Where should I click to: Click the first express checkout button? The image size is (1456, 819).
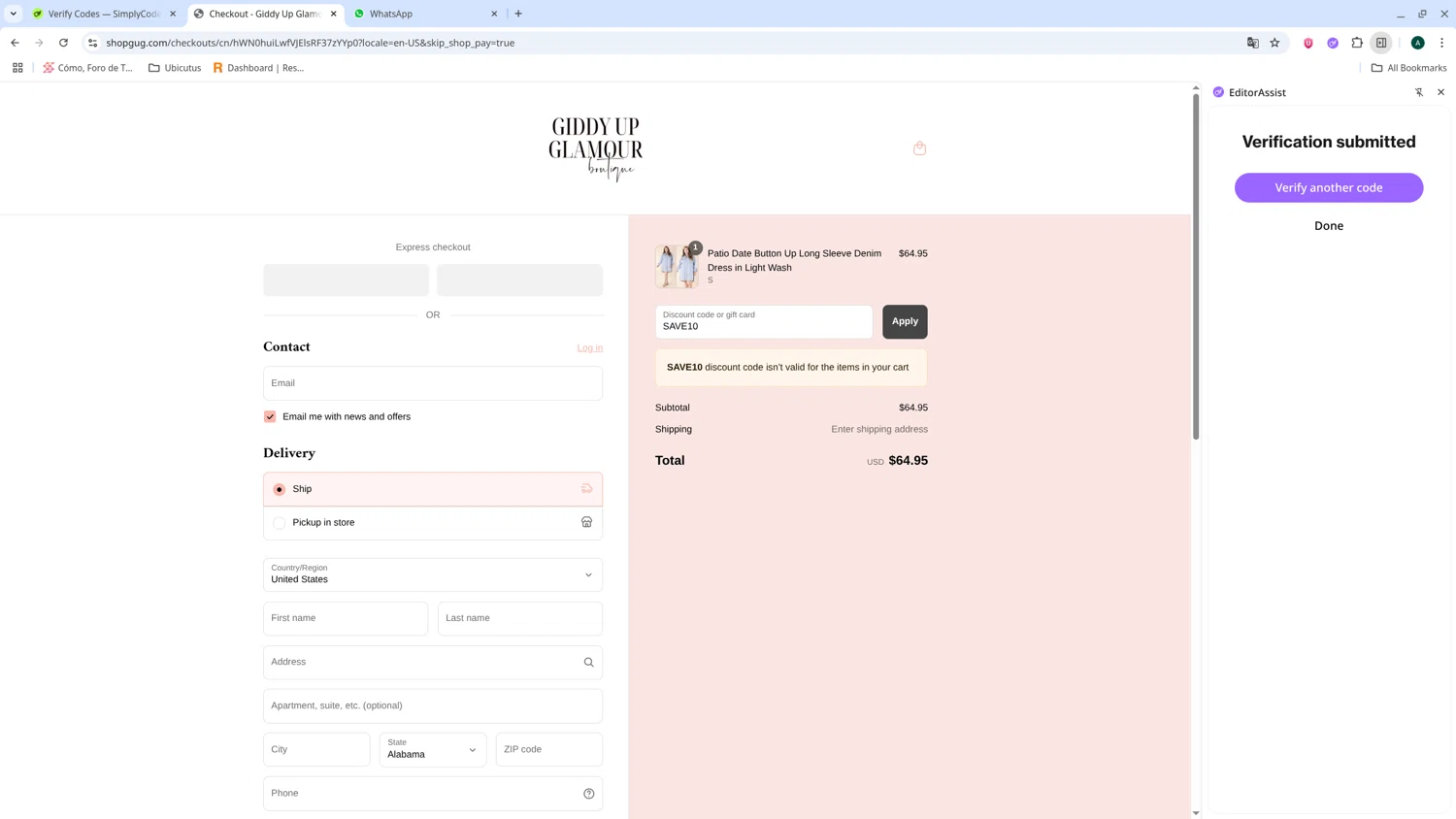[346, 279]
